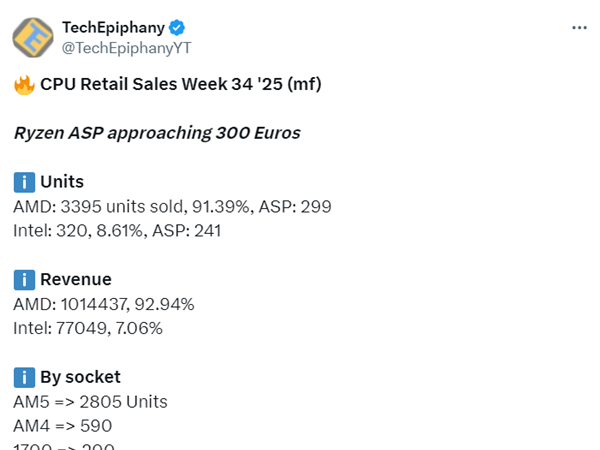
Task: Open the TechEpiphany display name link
Action: (114, 28)
